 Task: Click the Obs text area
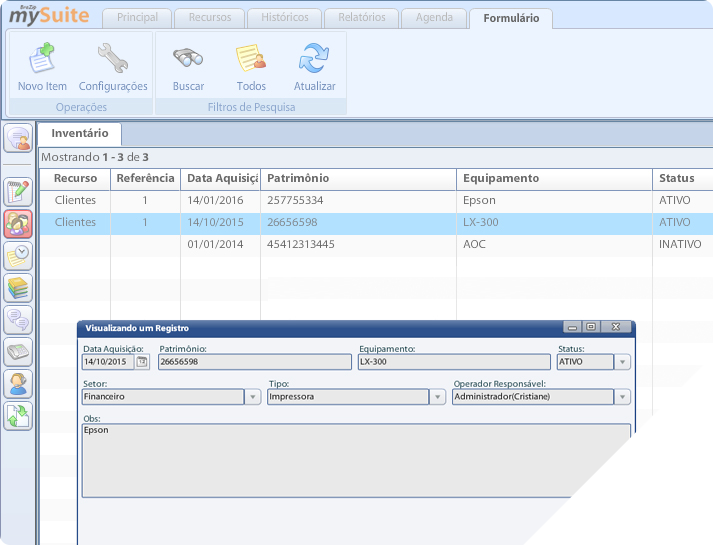356,460
